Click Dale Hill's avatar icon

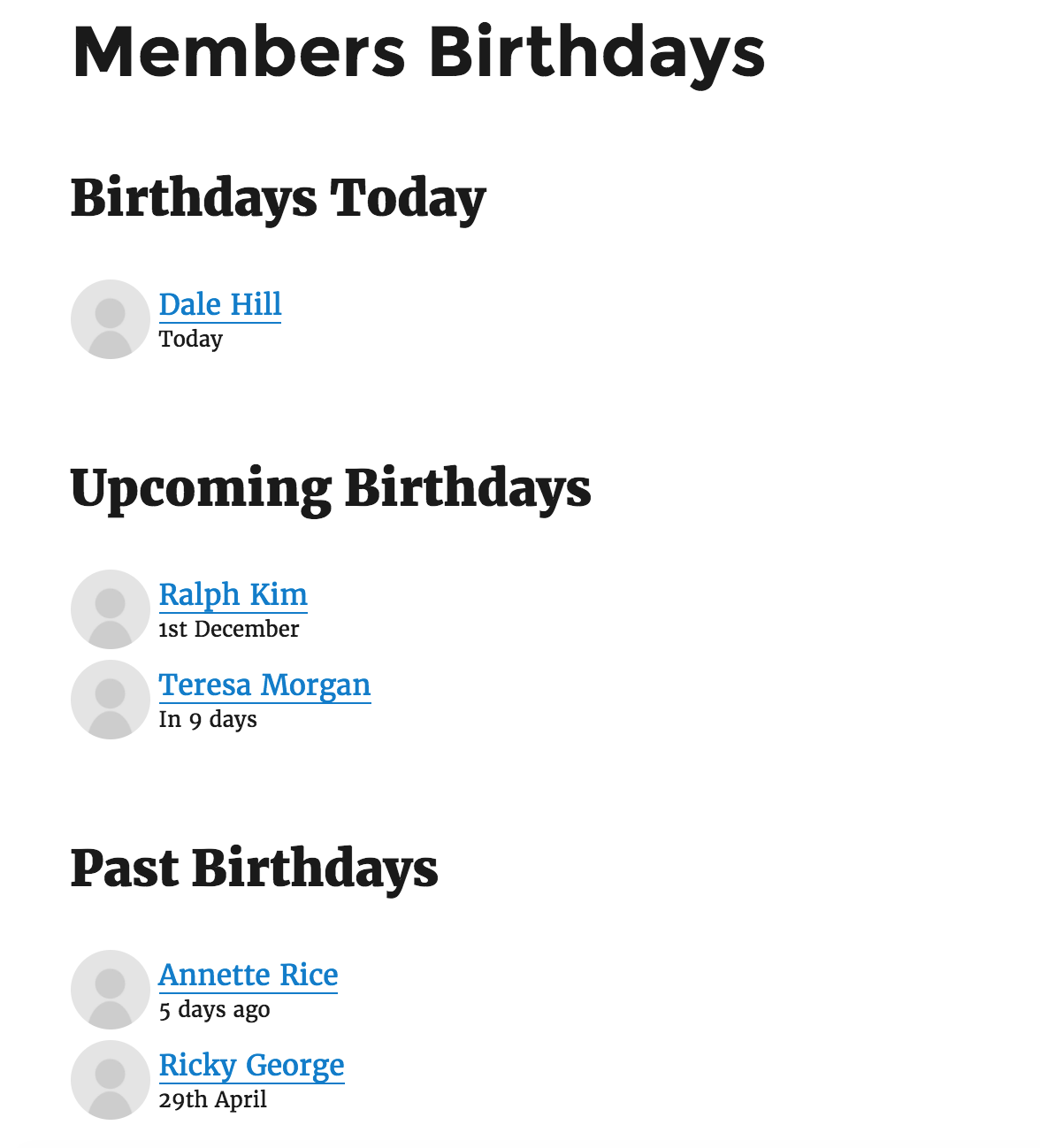click(x=110, y=319)
